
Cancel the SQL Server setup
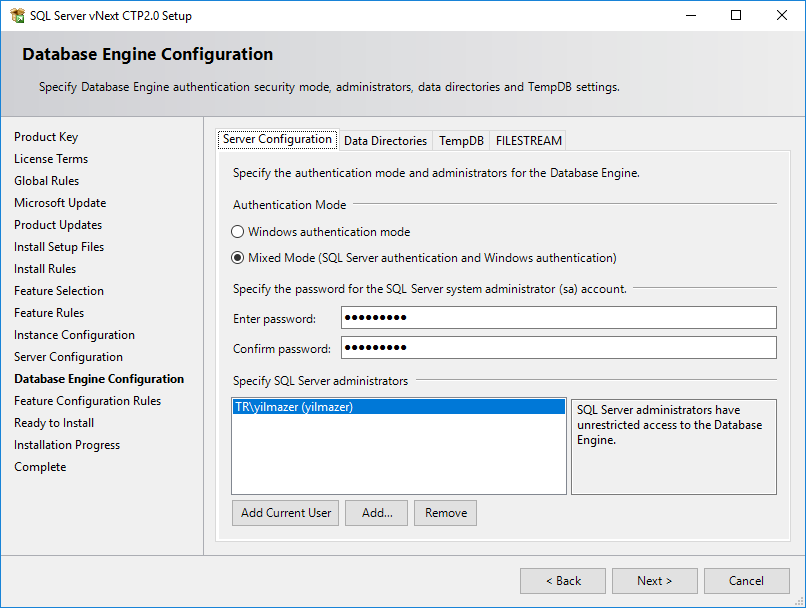(x=746, y=581)
